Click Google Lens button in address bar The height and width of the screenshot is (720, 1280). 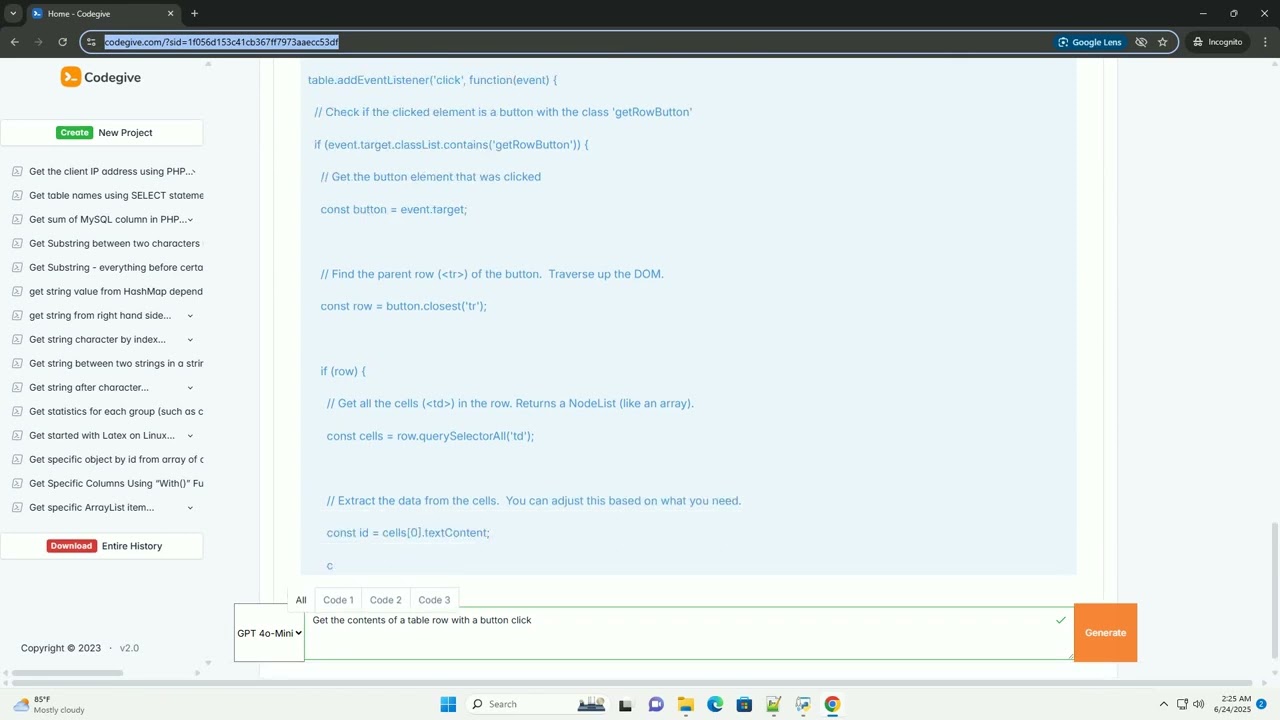pyautogui.click(x=1090, y=42)
